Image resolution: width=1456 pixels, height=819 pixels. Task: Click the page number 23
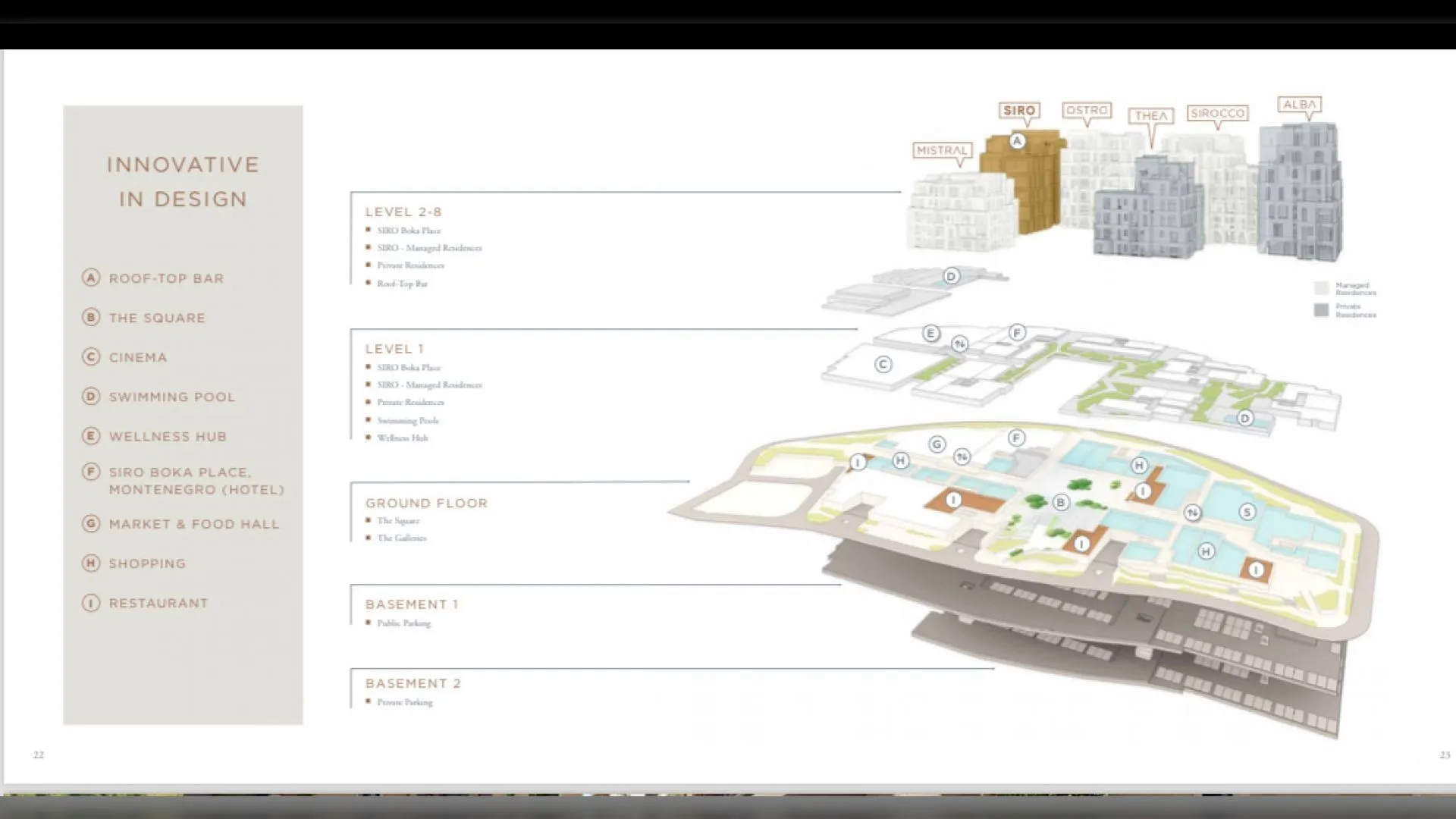pyautogui.click(x=1445, y=755)
